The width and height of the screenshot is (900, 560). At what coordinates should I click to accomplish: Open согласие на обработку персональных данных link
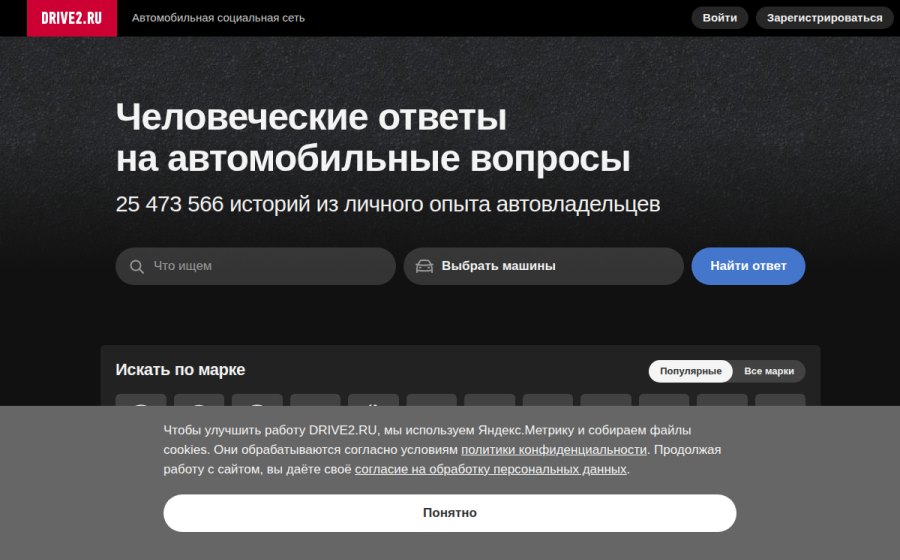491,469
